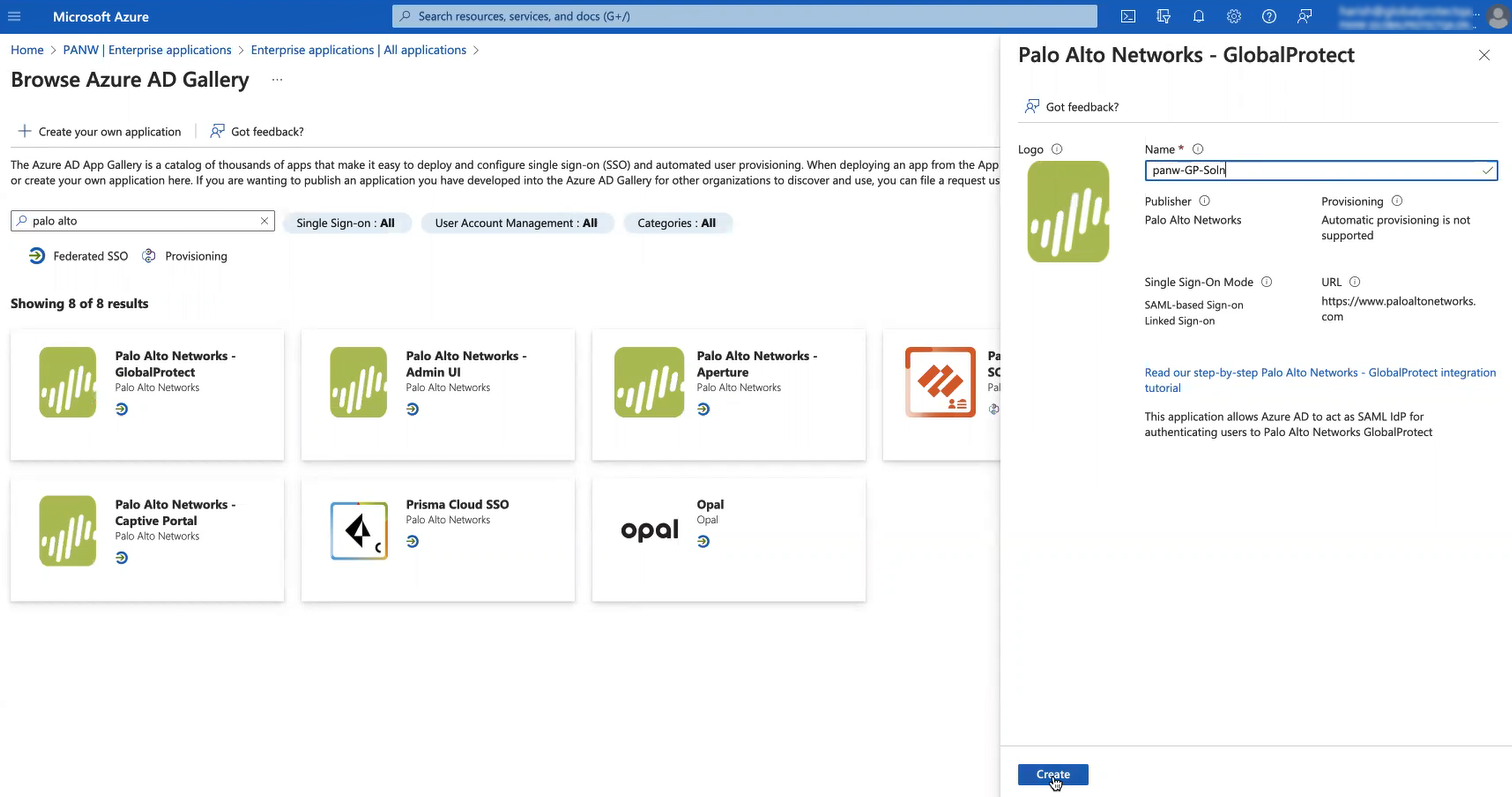Screen dimensions: 1512x797
Task: Go to Home breadcrumb
Action: pyautogui.click(x=27, y=50)
